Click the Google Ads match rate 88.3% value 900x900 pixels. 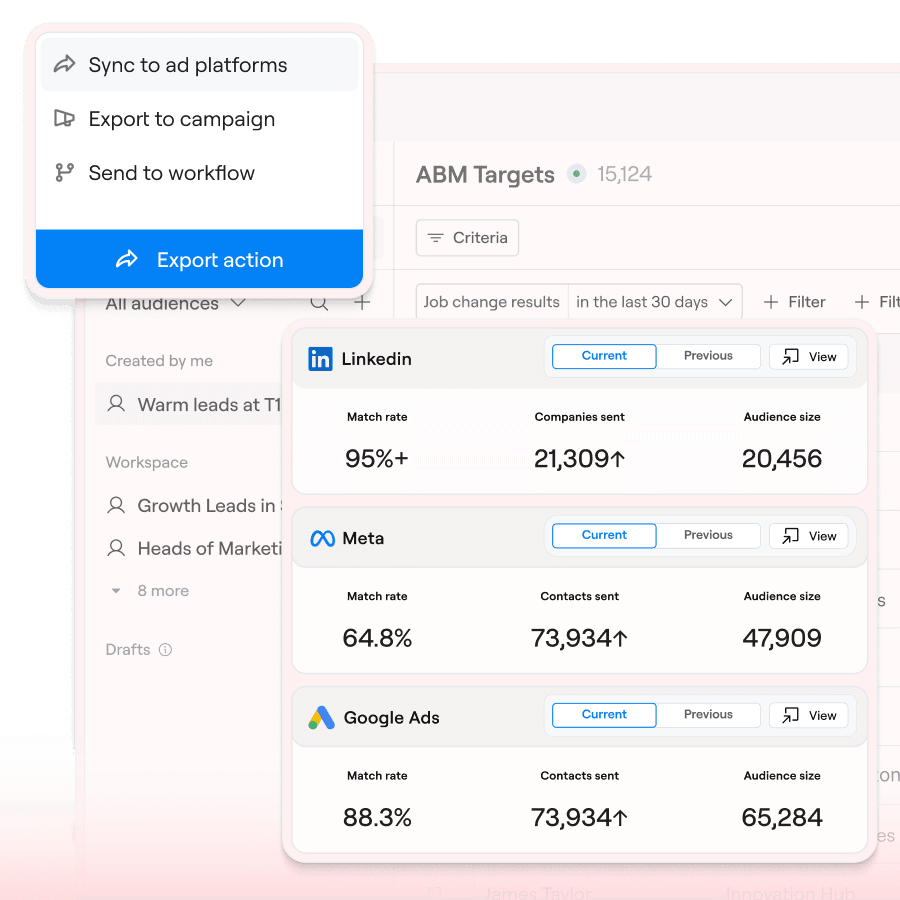pyautogui.click(x=377, y=817)
